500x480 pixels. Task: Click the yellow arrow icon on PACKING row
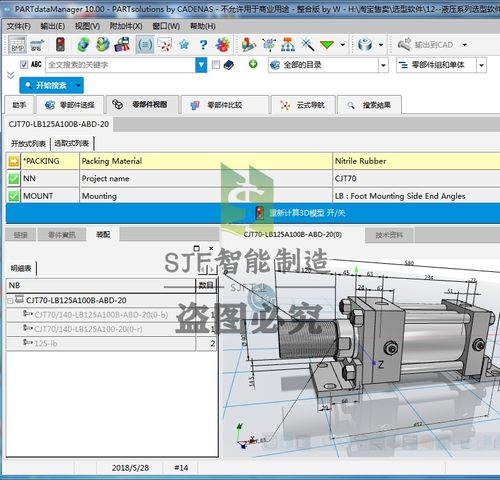13,161
